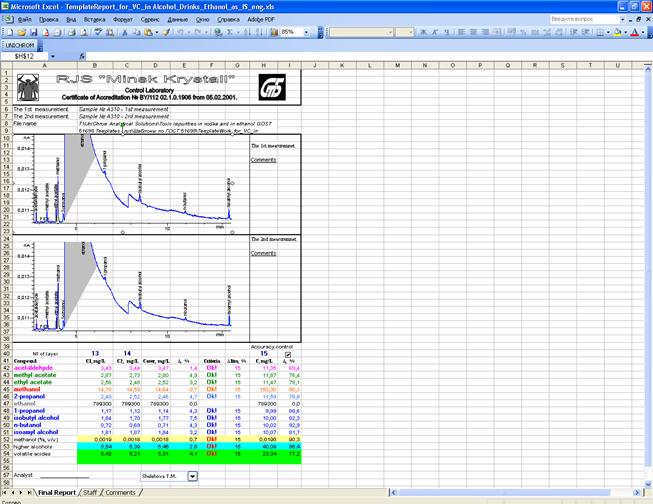Screen dimensions: 653x504
Task: Click the Increase Indent icon
Action: click(586, 32)
